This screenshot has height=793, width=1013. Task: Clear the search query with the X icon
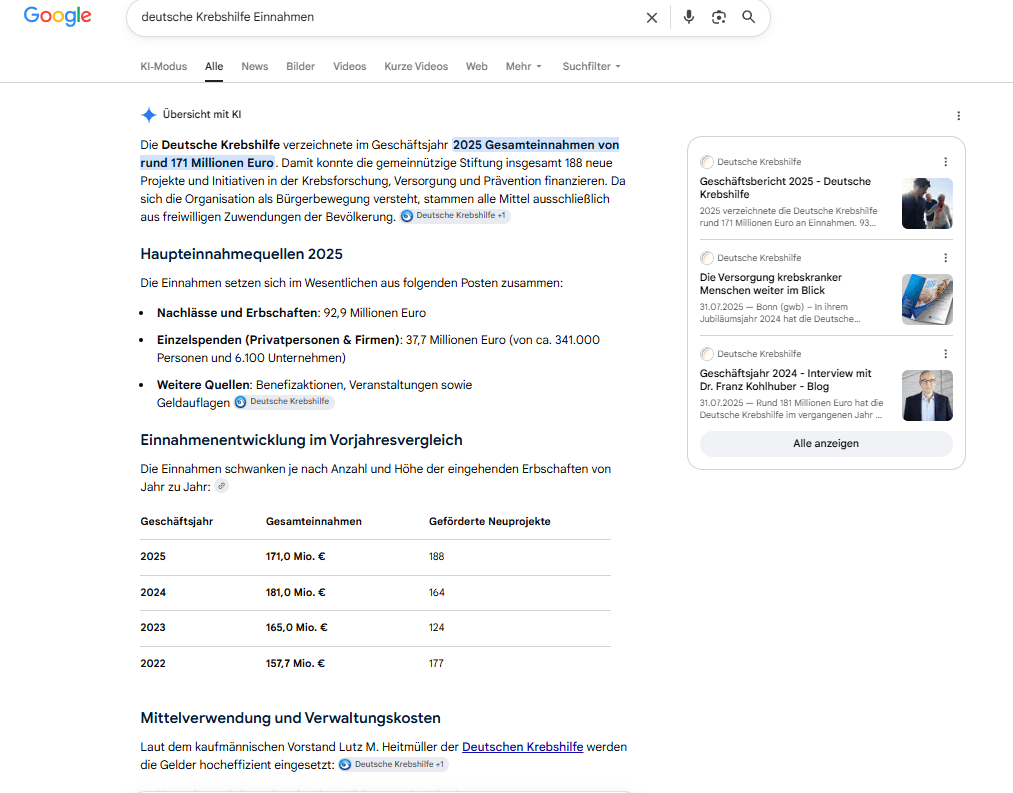(652, 17)
